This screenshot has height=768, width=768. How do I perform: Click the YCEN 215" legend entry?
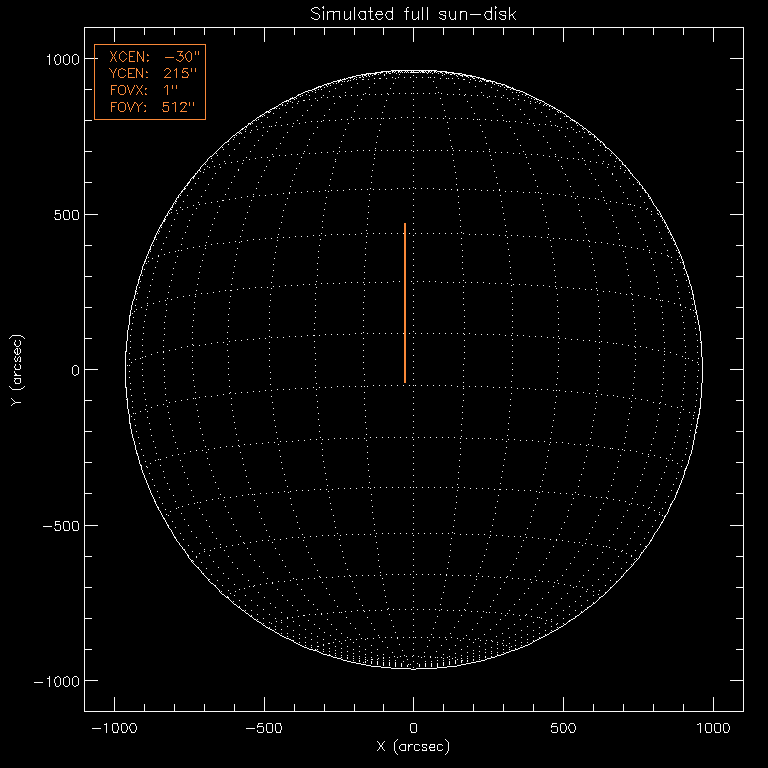pyautogui.click(x=149, y=73)
